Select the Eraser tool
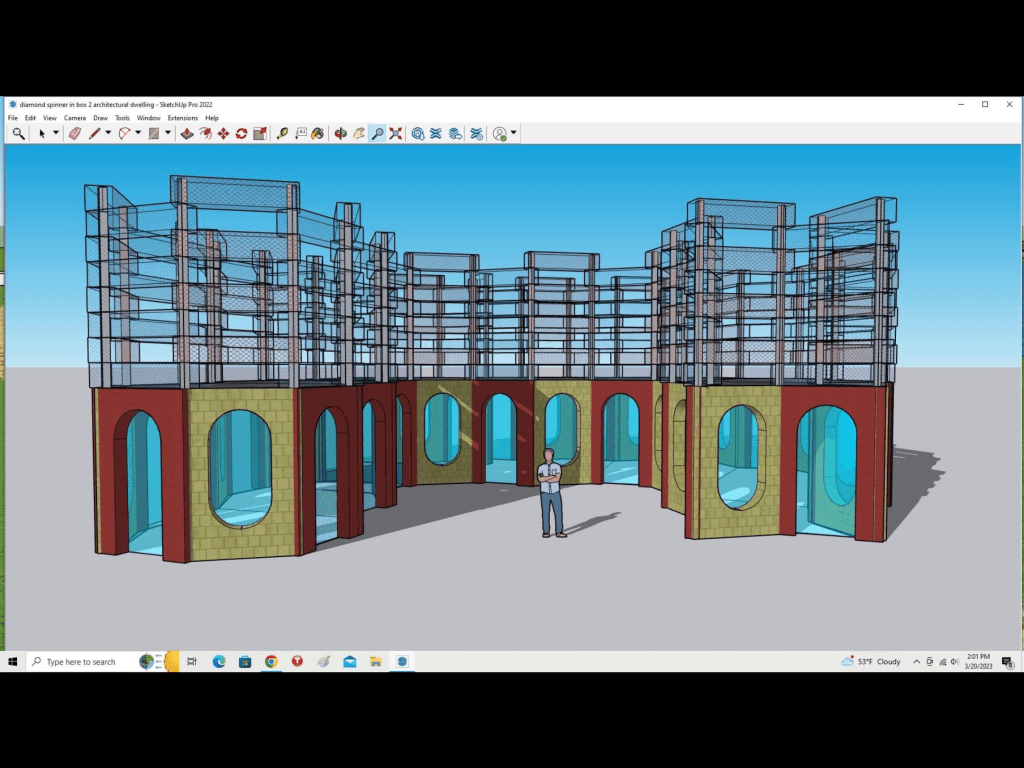The image size is (1024, 768). point(74,133)
